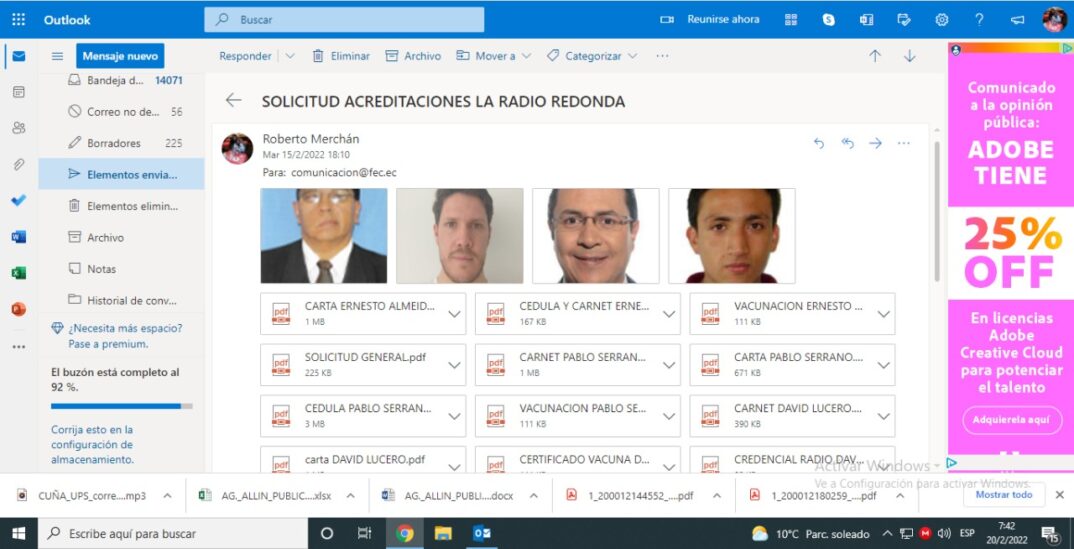
Task: Open the Calendar icon in left rail
Action: pyautogui.click(x=18, y=92)
